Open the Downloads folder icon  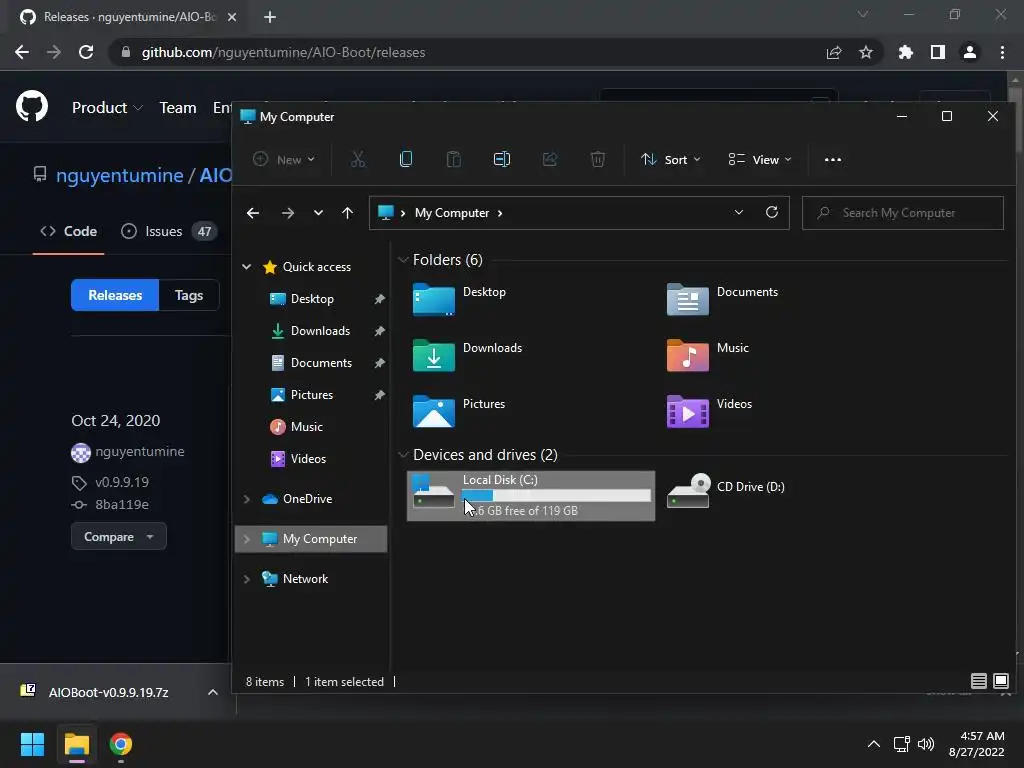(x=434, y=356)
